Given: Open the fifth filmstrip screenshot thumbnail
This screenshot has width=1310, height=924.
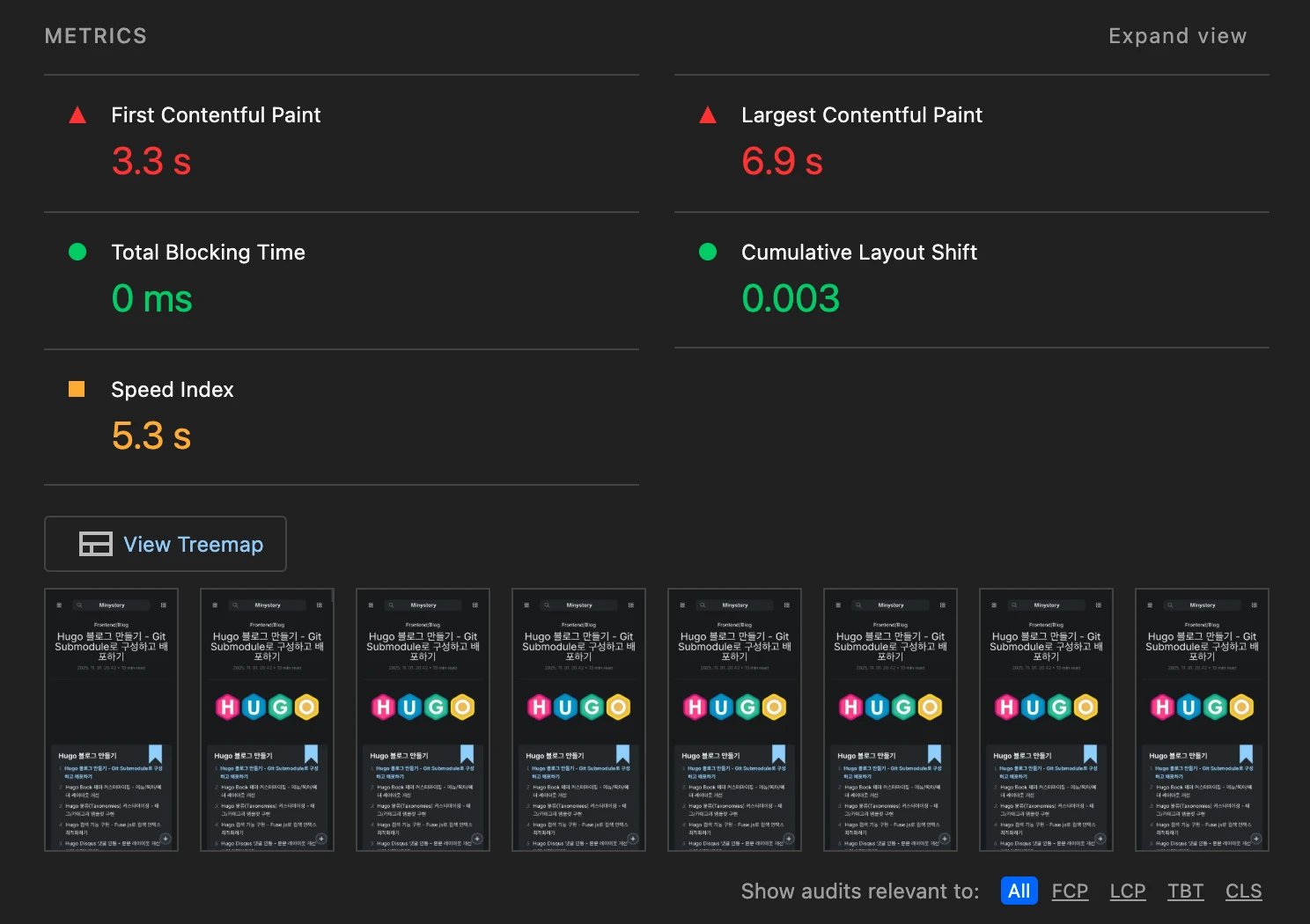Looking at the screenshot, I should (x=735, y=720).
